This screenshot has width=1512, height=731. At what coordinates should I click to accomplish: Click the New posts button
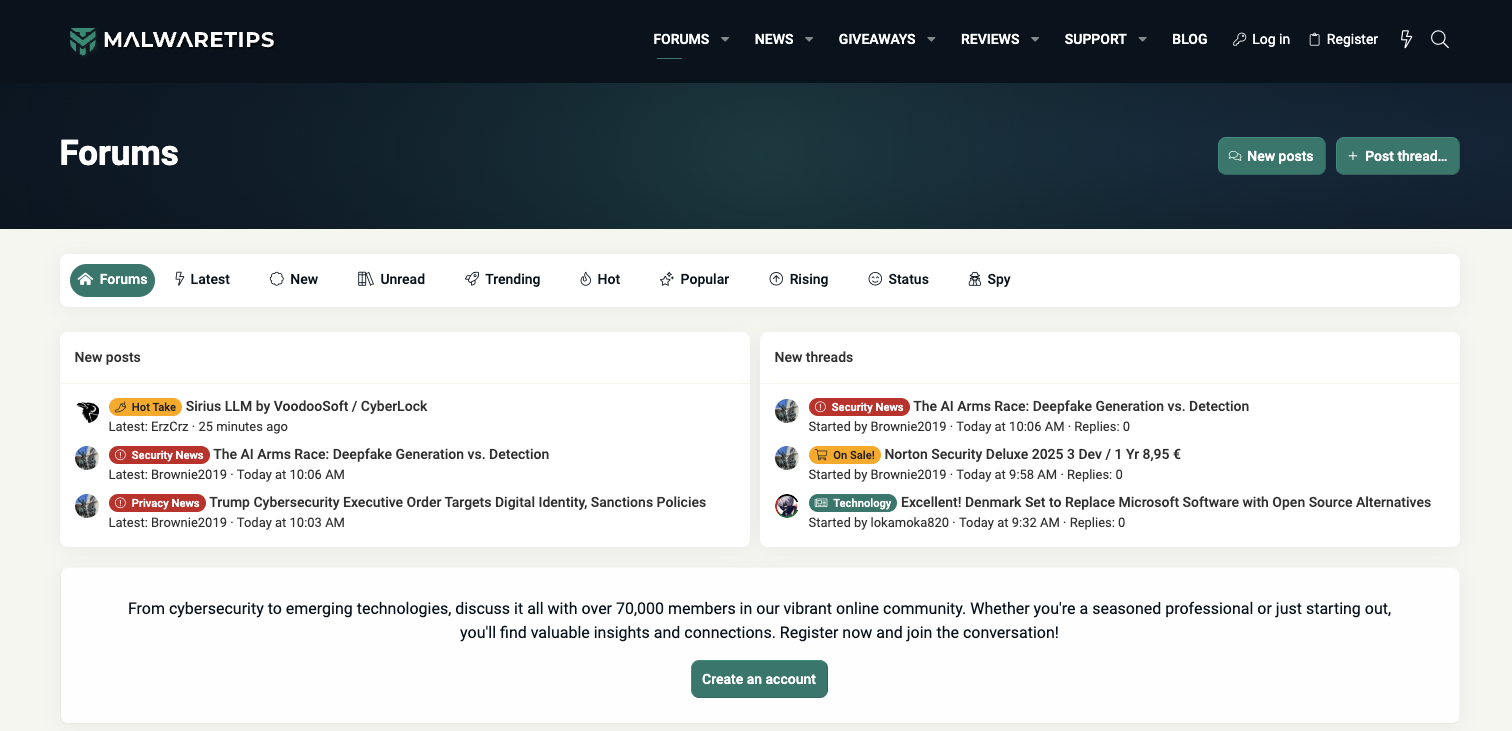(x=1271, y=156)
